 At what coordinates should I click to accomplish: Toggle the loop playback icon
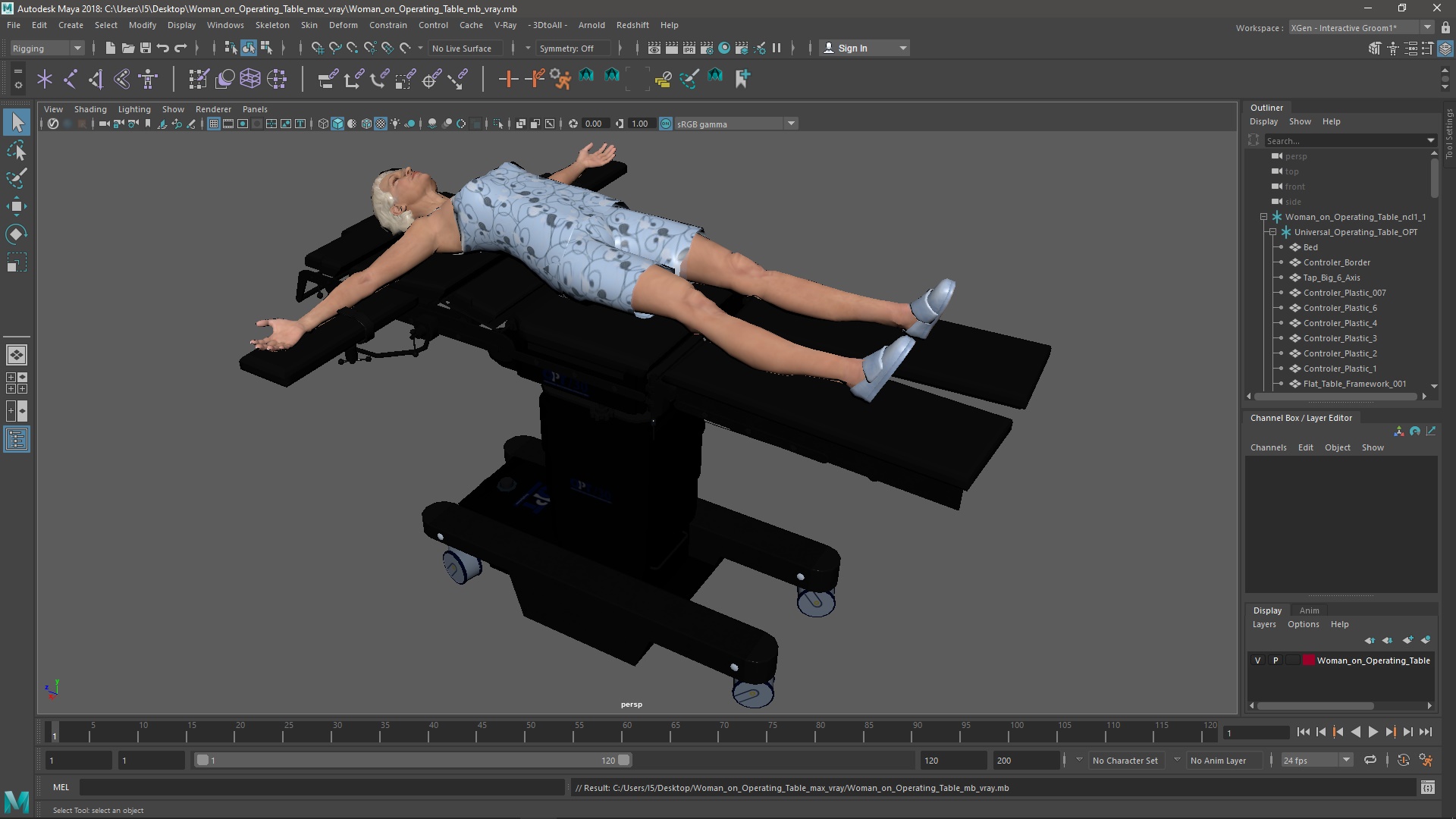(x=1370, y=760)
